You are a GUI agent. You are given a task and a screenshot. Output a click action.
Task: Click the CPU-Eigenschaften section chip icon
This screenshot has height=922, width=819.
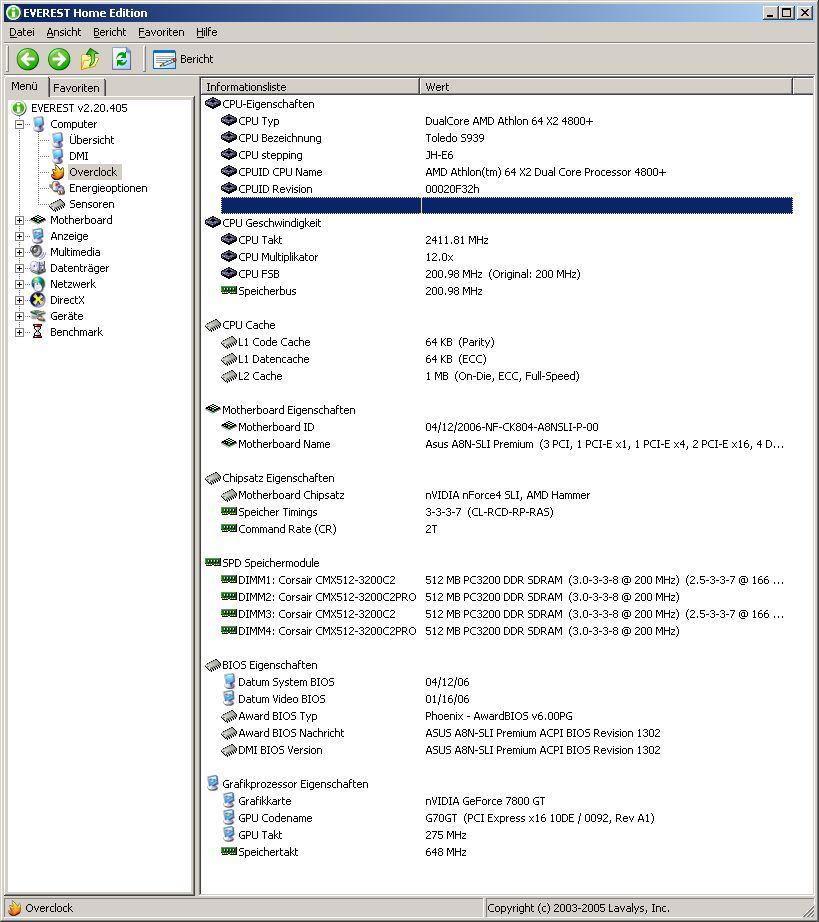[212, 104]
